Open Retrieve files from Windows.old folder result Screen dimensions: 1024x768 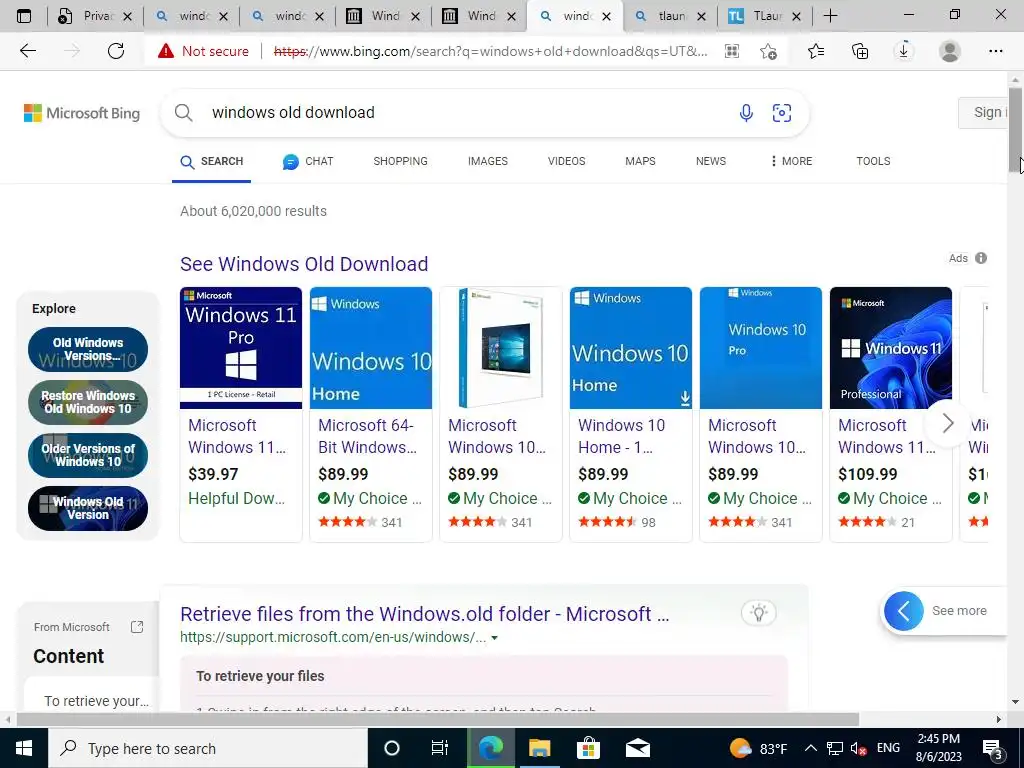(424, 614)
